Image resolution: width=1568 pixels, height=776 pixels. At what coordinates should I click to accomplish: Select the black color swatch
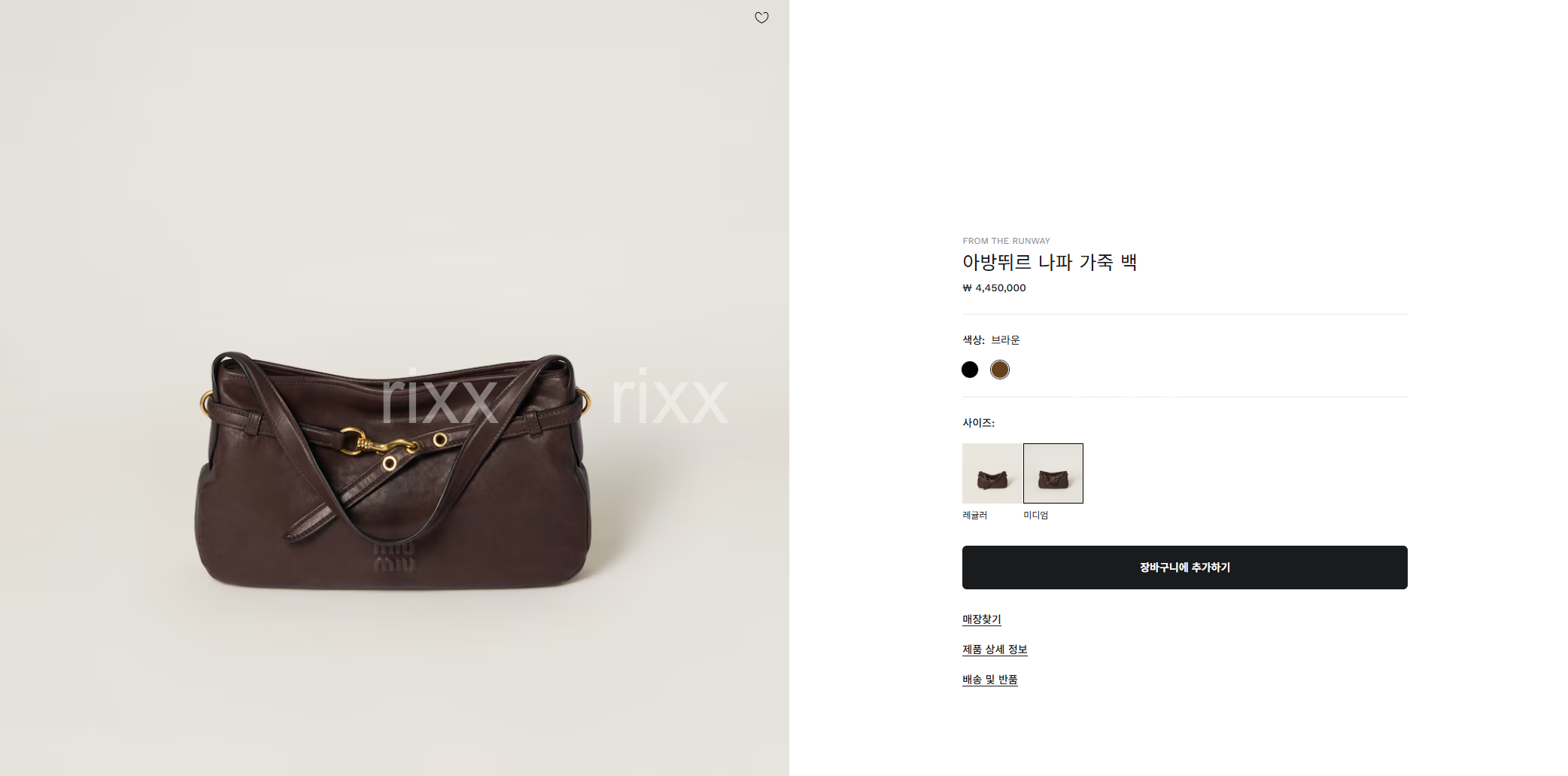click(970, 370)
